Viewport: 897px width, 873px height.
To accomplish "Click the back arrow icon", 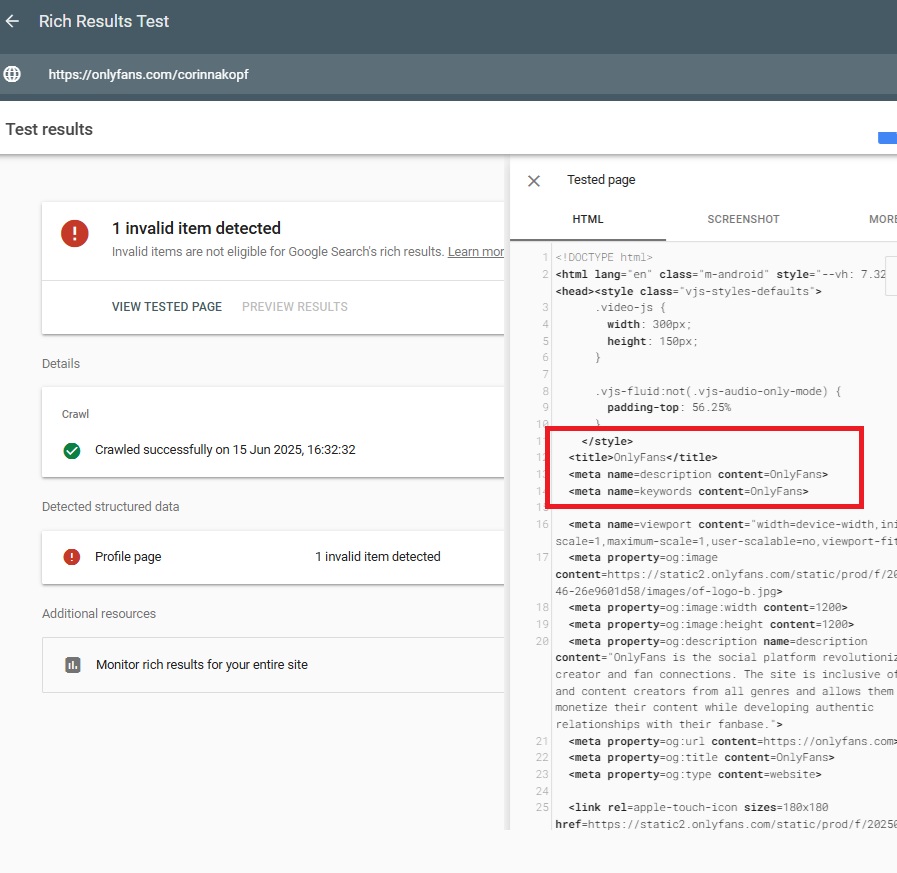I will [12, 21].
